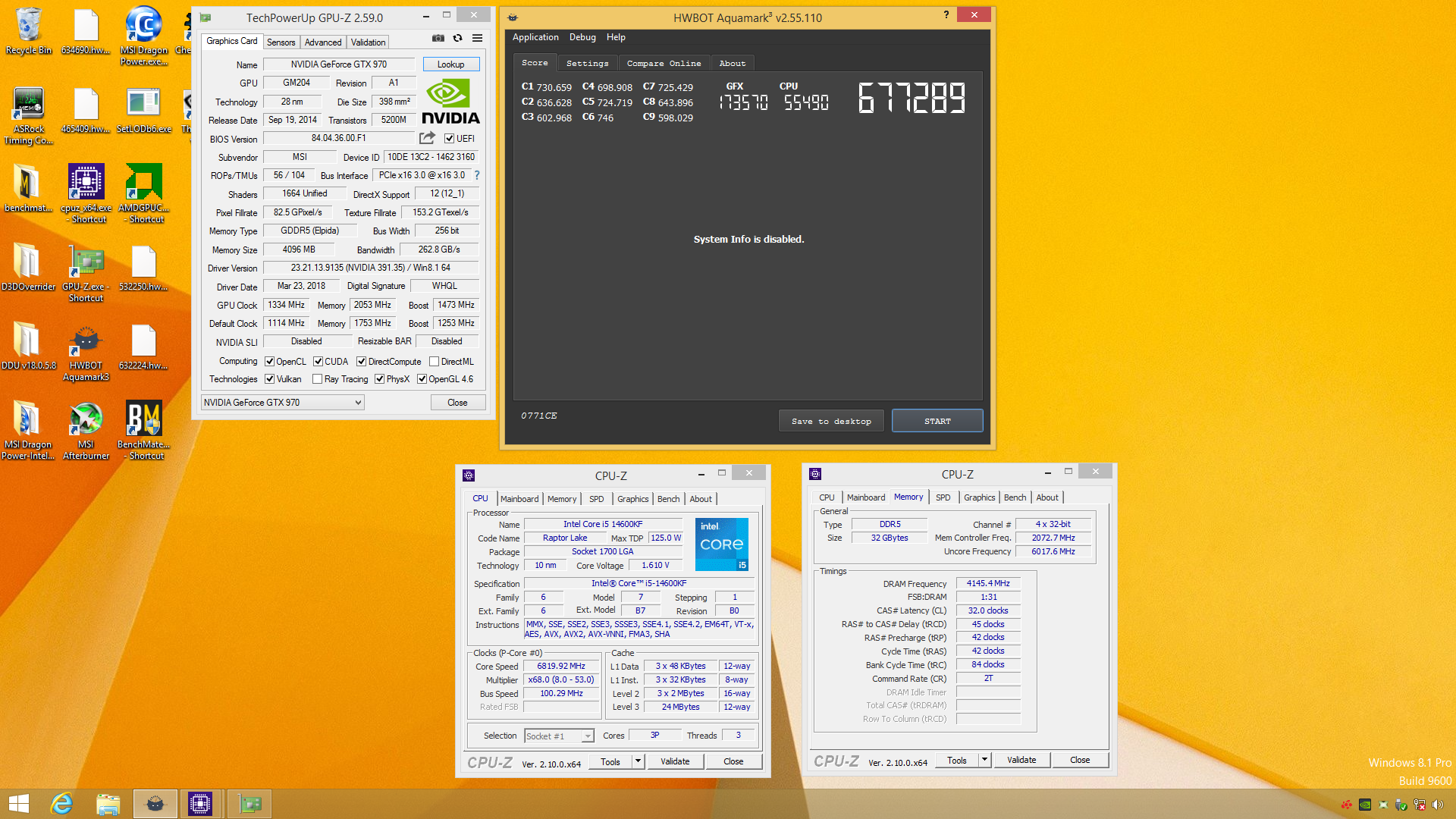Toggle DirectML checkbox

coord(435,362)
